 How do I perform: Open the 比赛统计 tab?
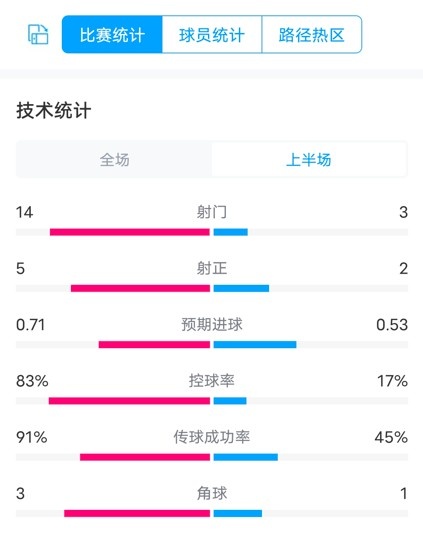click(112, 34)
